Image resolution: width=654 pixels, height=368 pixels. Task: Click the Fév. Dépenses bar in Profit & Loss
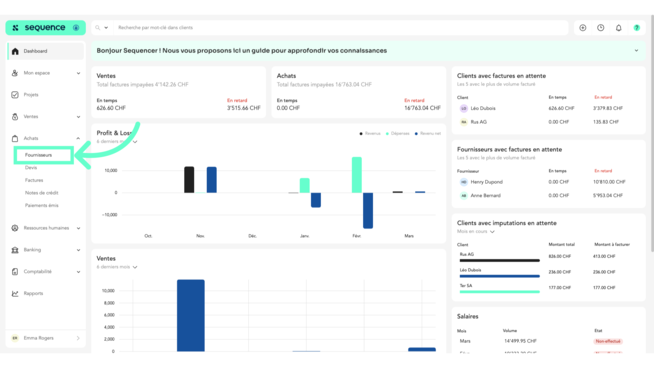tap(357, 175)
